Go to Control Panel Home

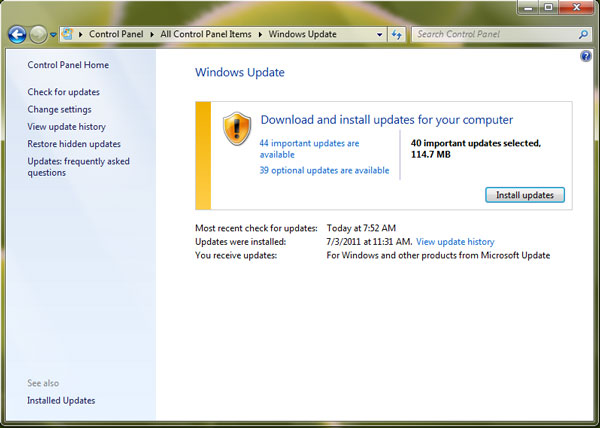pos(68,65)
